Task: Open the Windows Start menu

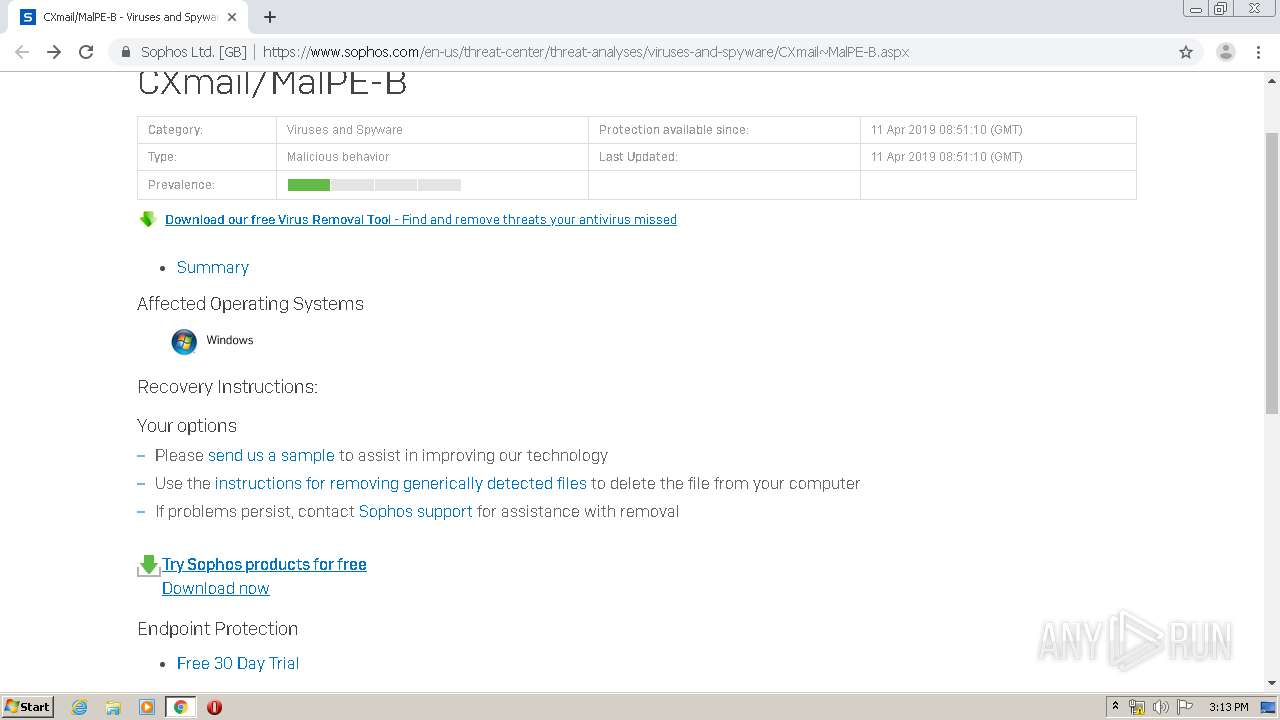Action: pyautogui.click(x=28, y=706)
